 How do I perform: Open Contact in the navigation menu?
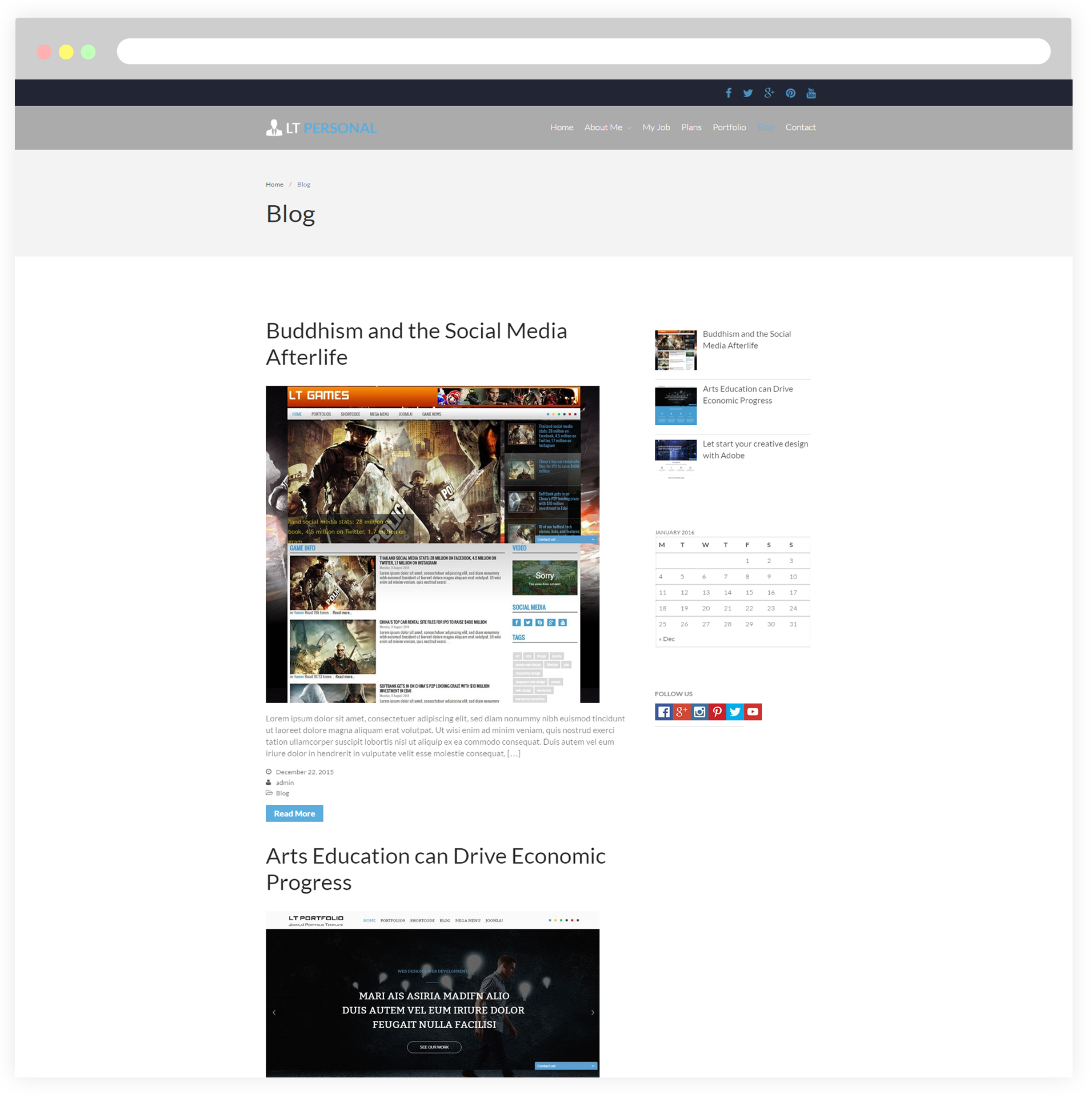(x=801, y=127)
